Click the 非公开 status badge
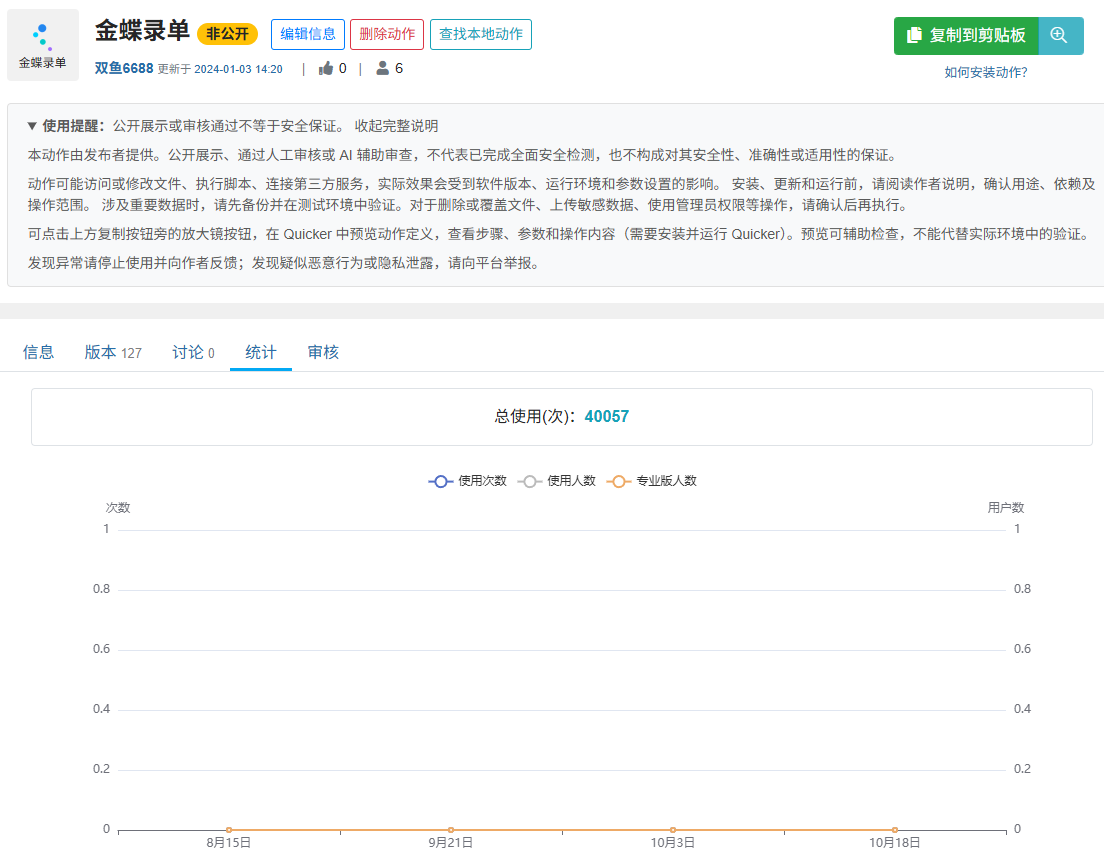Image resolution: width=1104 pixels, height=860 pixels. tap(227, 34)
